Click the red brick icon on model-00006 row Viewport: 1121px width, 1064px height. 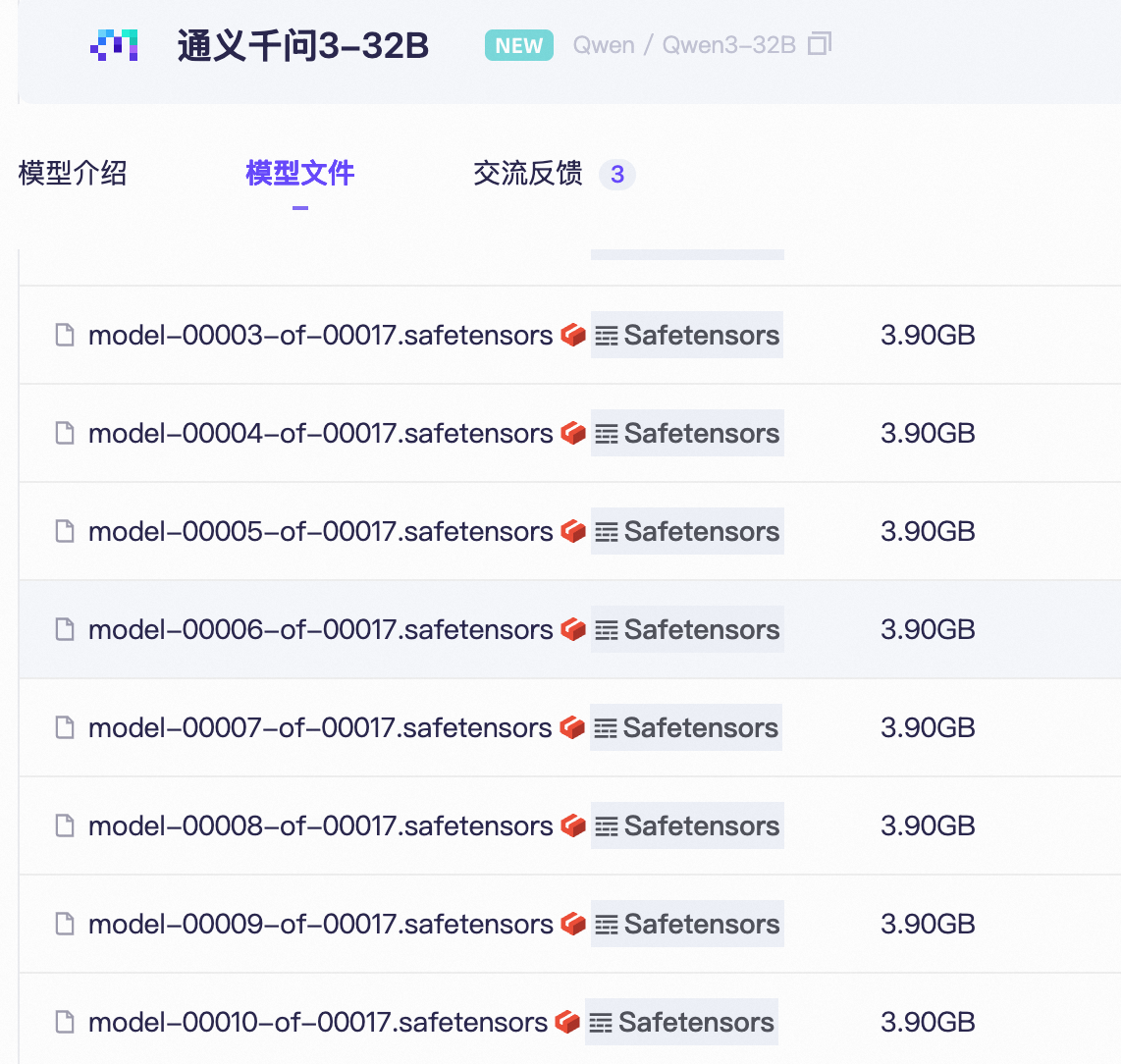[x=573, y=629]
